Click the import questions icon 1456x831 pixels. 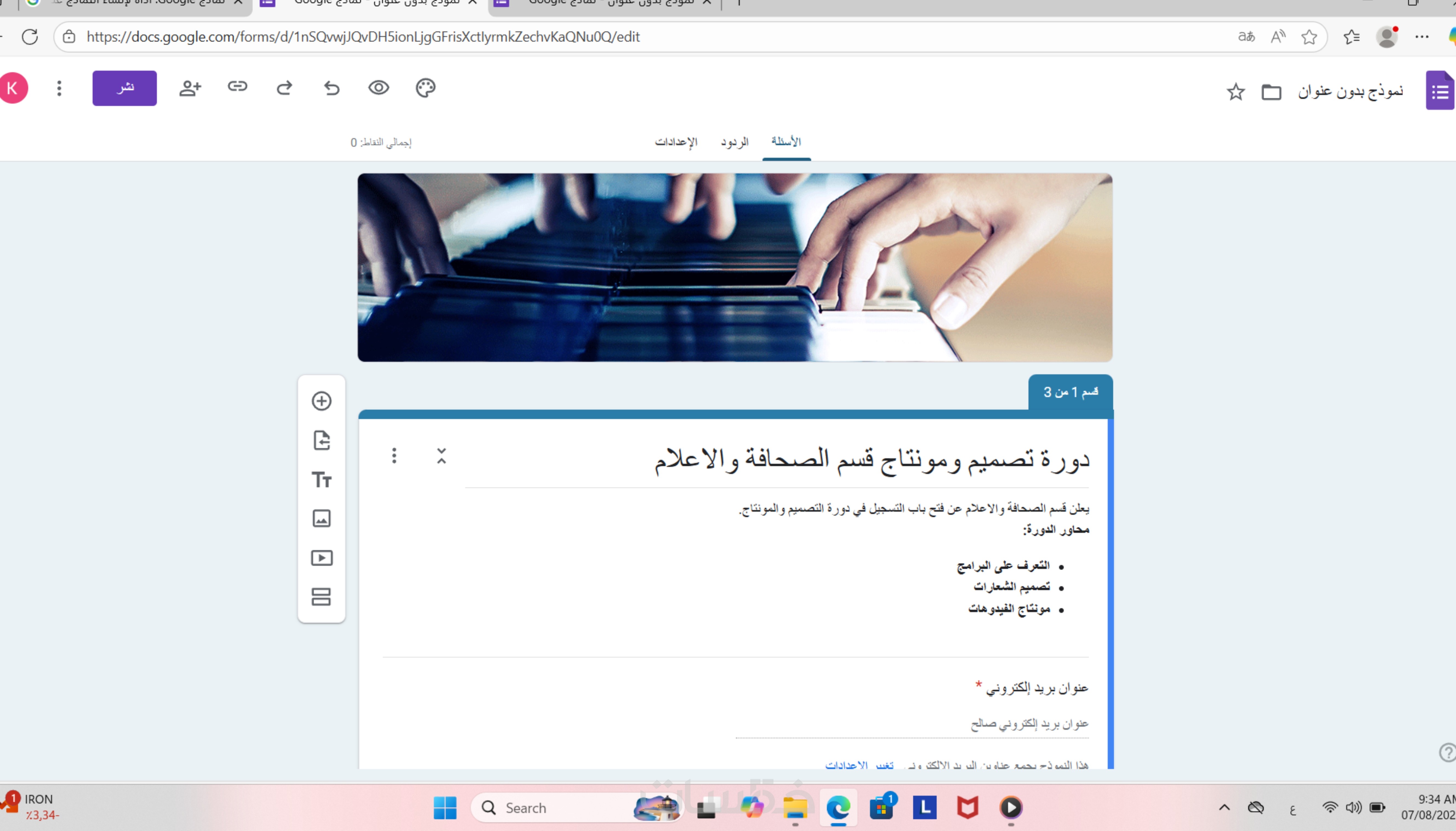coord(321,440)
